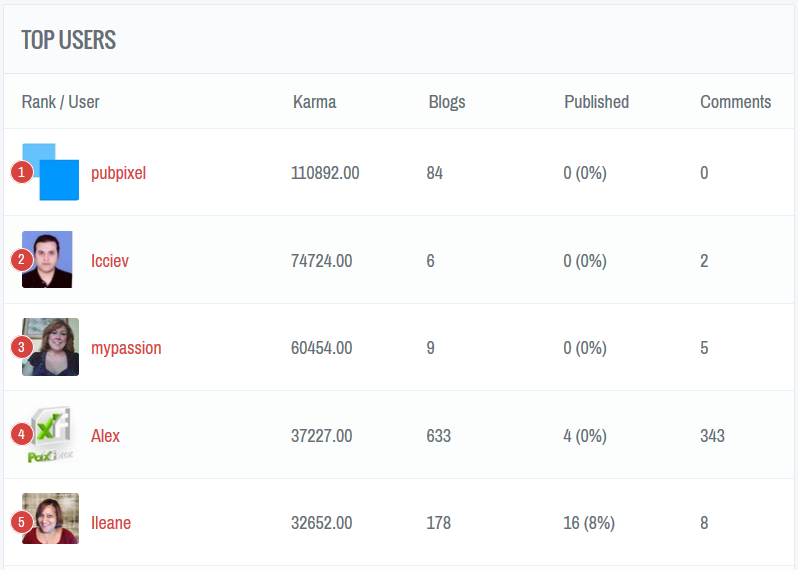Click the Karma column header
The height and width of the screenshot is (570, 798).
click(314, 102)
